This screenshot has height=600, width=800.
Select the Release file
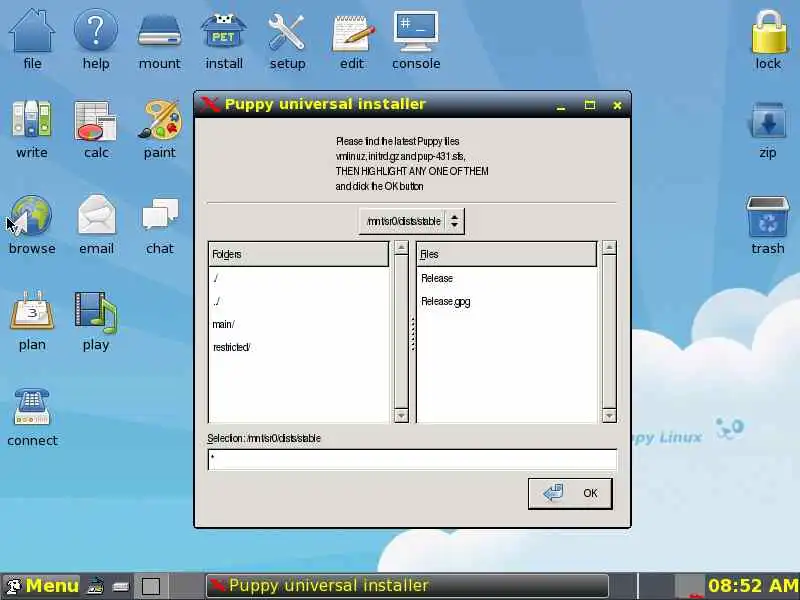506,279
